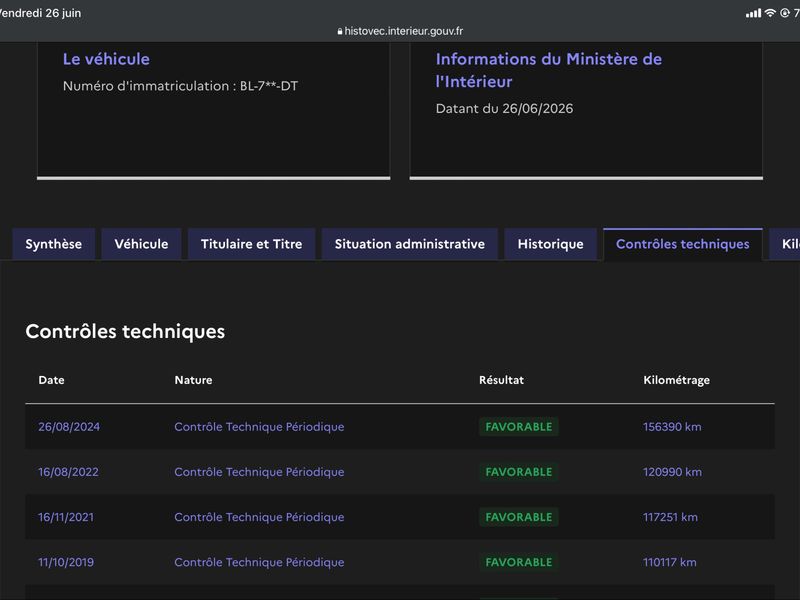This screenshot has height=600, width=800.
Task: Click the 117251 km mileage value
Action: tap(670, 517)
